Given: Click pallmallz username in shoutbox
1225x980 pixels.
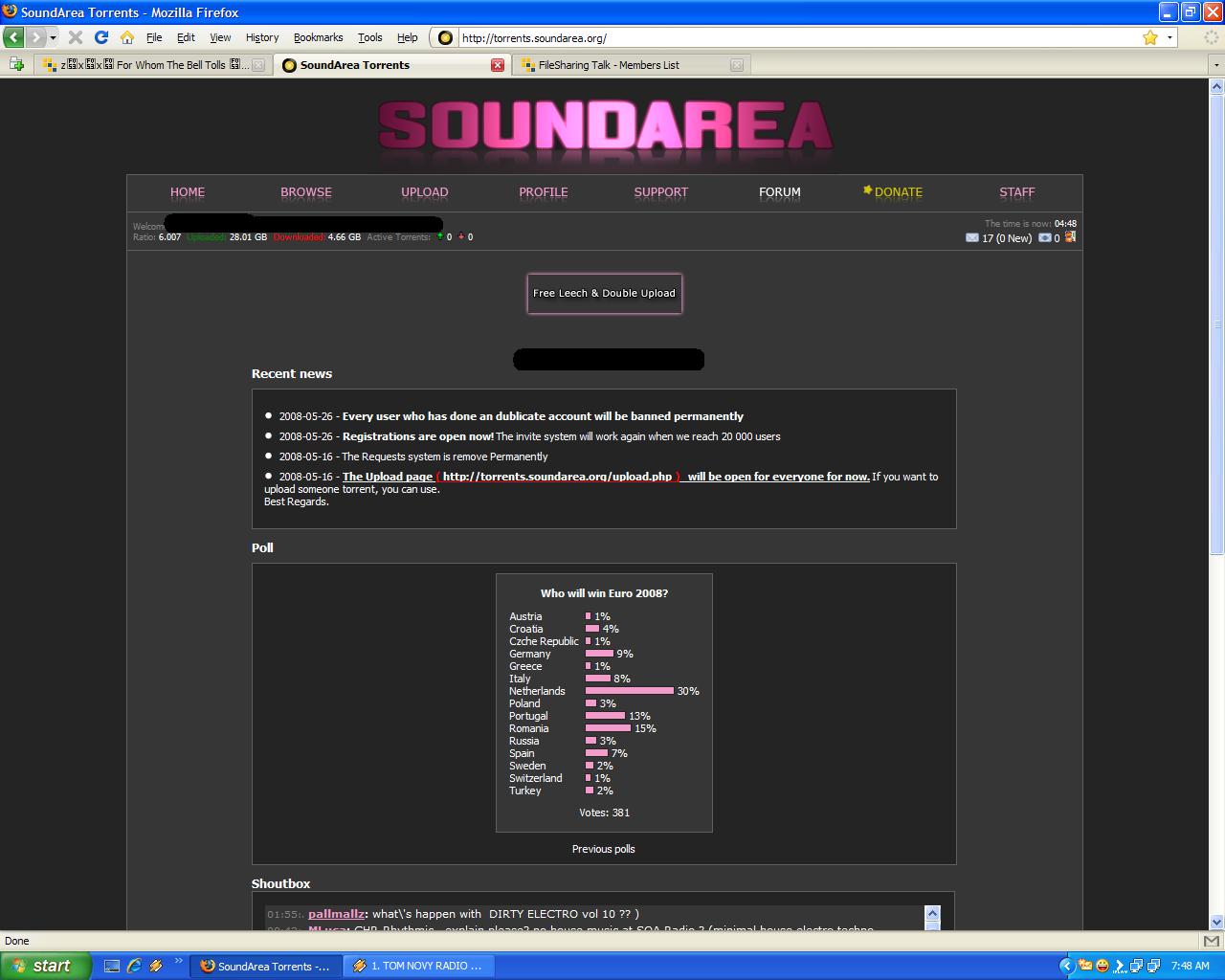Looking at the screenshot, I should (336, 914).
